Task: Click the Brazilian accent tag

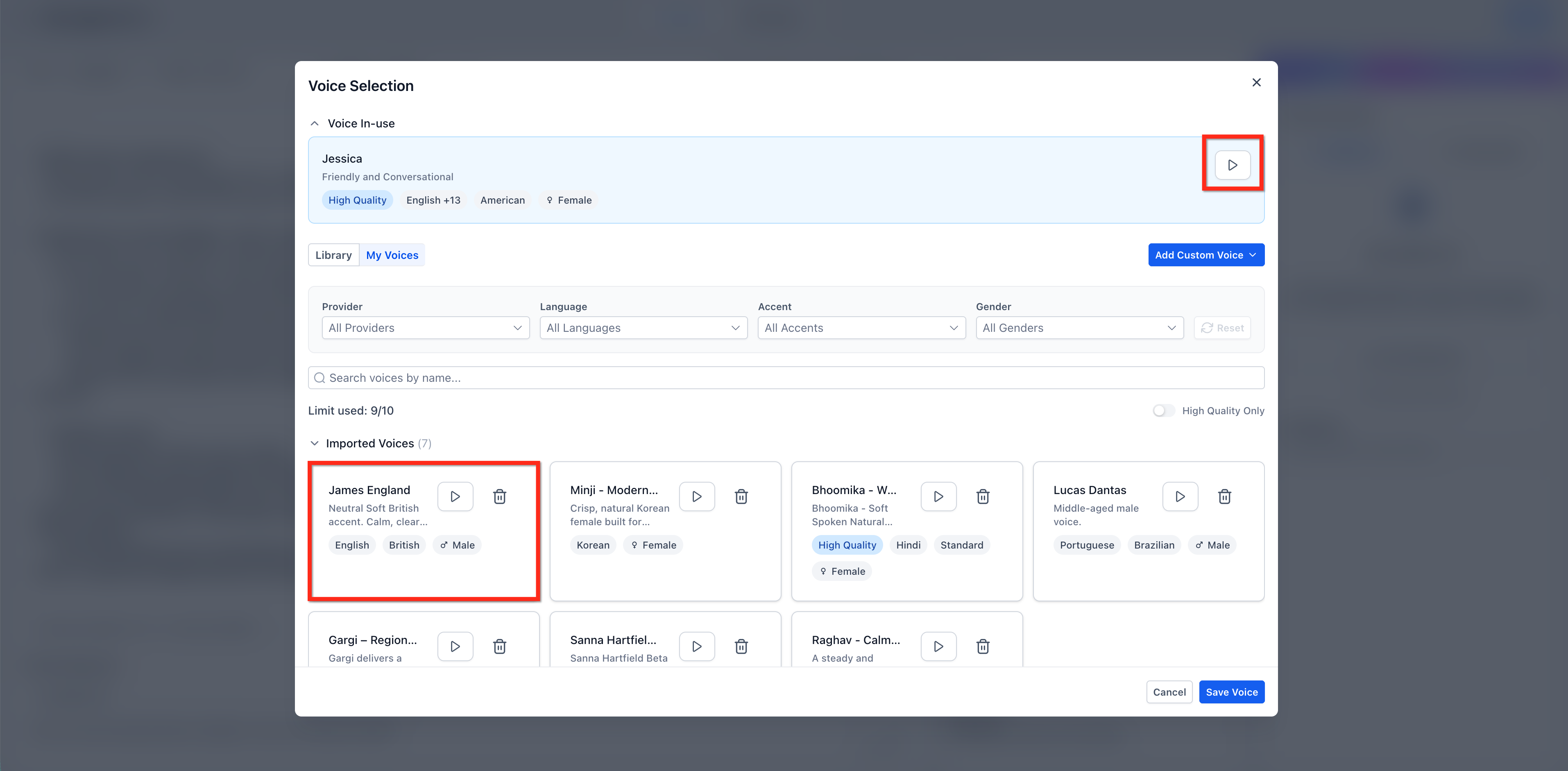Action: coord(1154,545)
